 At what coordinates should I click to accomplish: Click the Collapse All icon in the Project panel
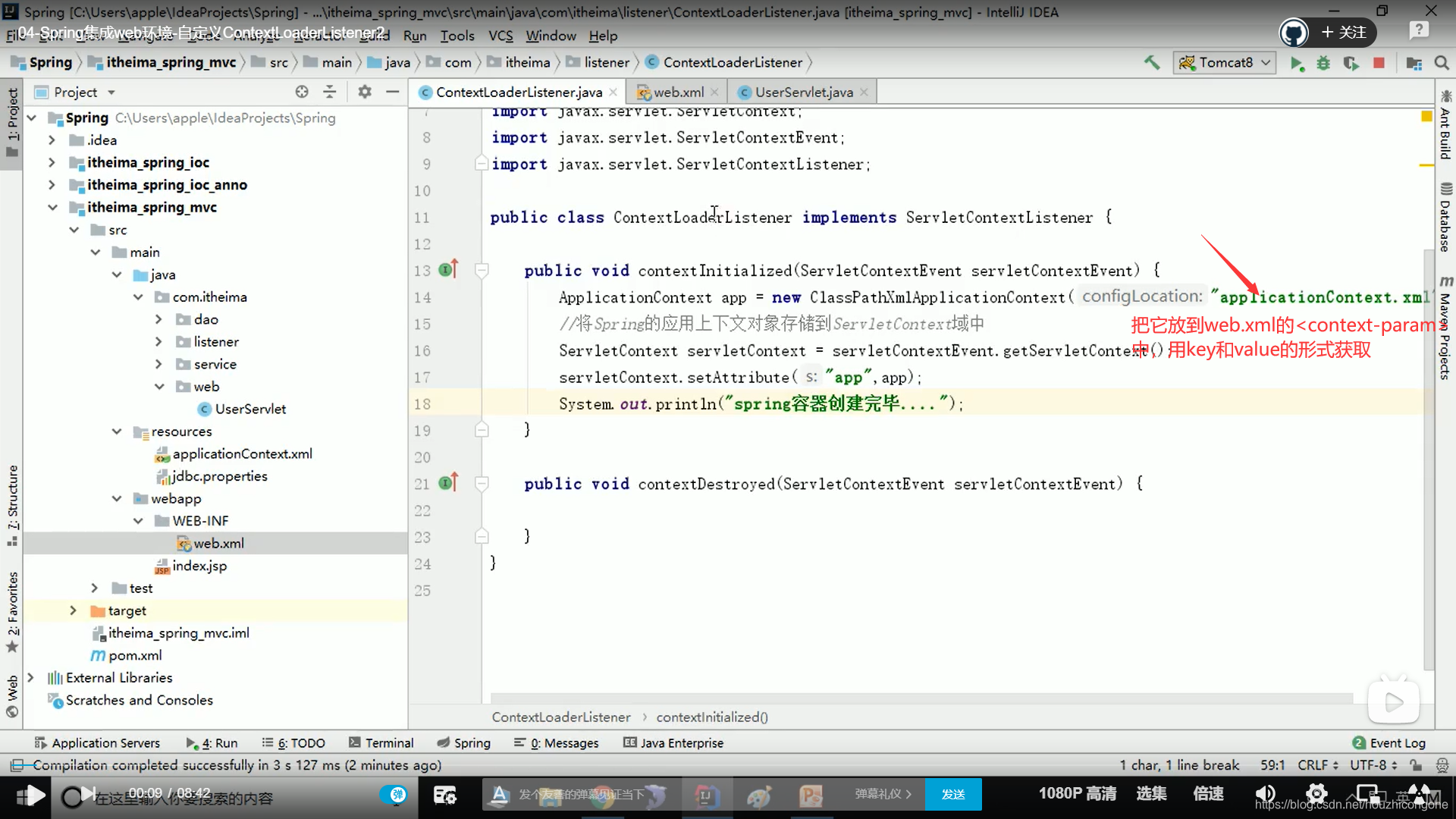click(x=330, y=92)
